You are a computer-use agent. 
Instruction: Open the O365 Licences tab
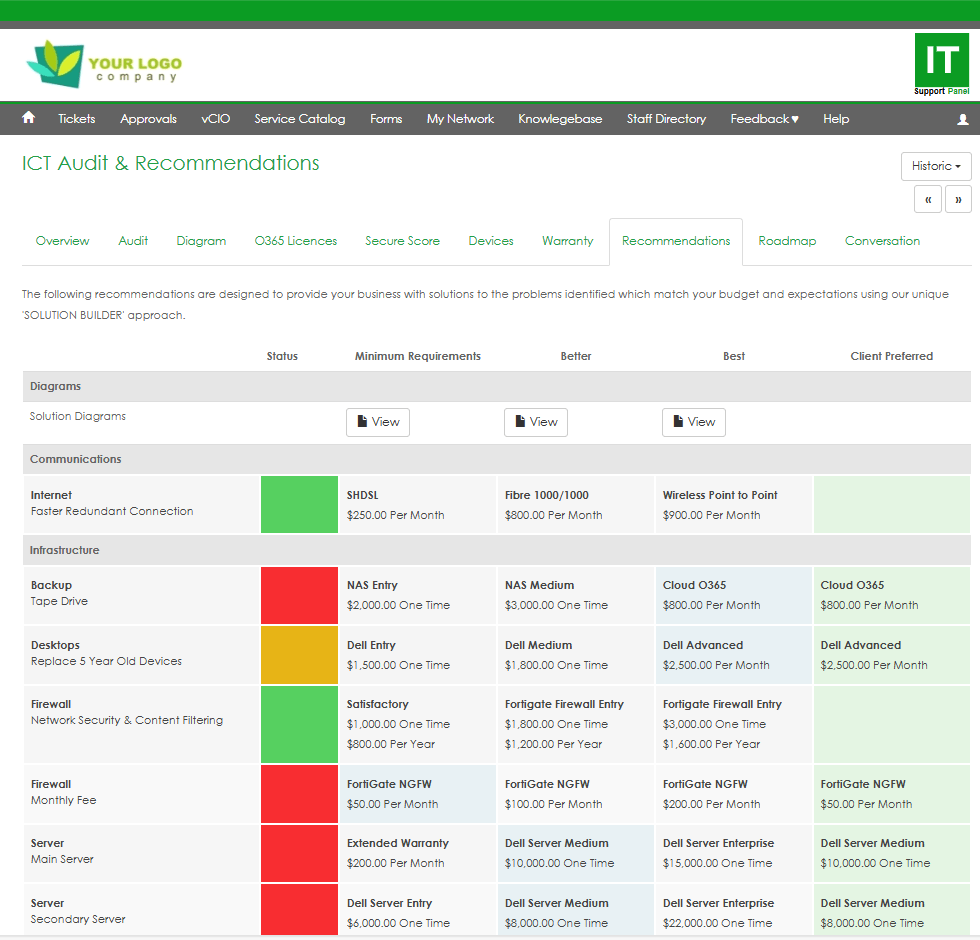tap(296, 241)
